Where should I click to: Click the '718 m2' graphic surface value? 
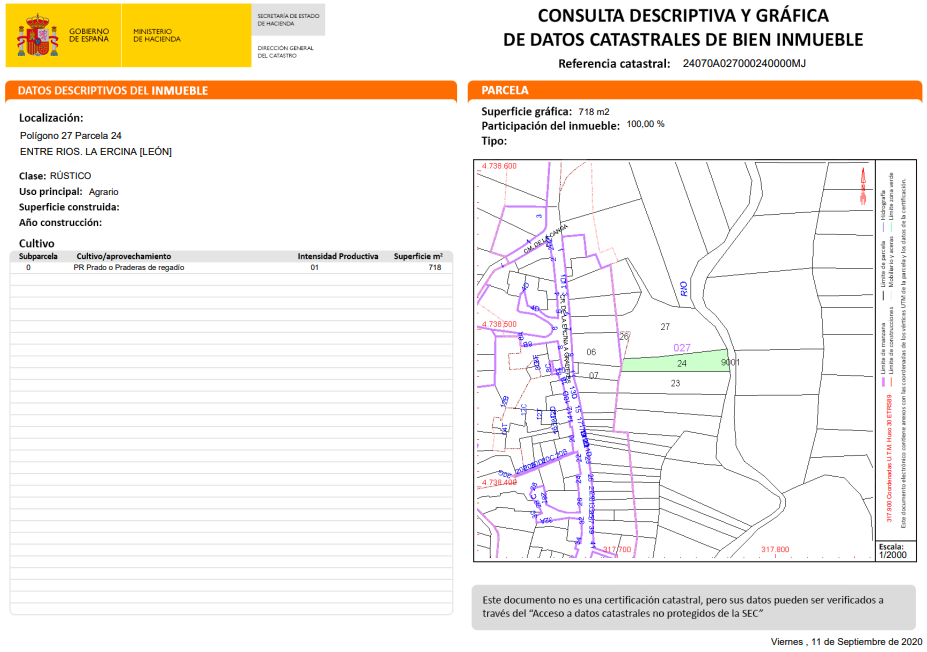594,112
